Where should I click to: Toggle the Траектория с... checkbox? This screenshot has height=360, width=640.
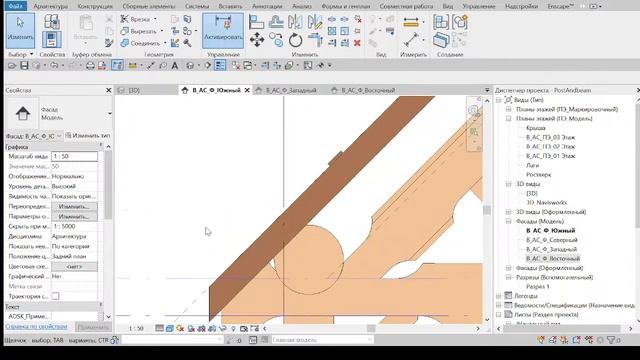[56, 296]
